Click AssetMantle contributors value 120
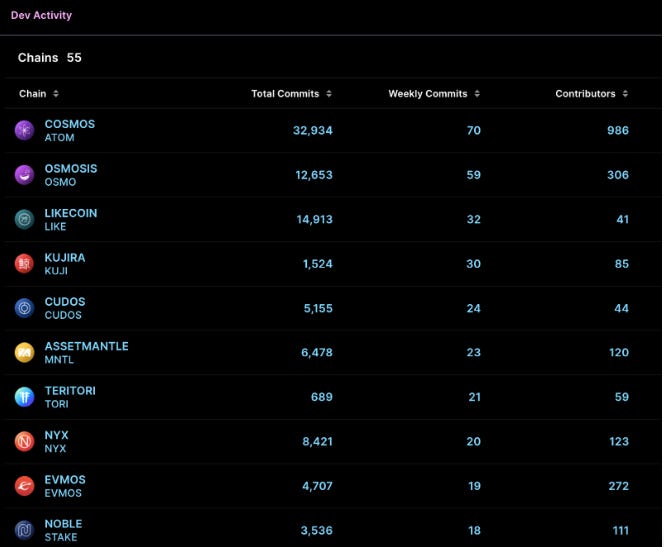This screenshot has width=664, height=547. (x=619, y=352)
